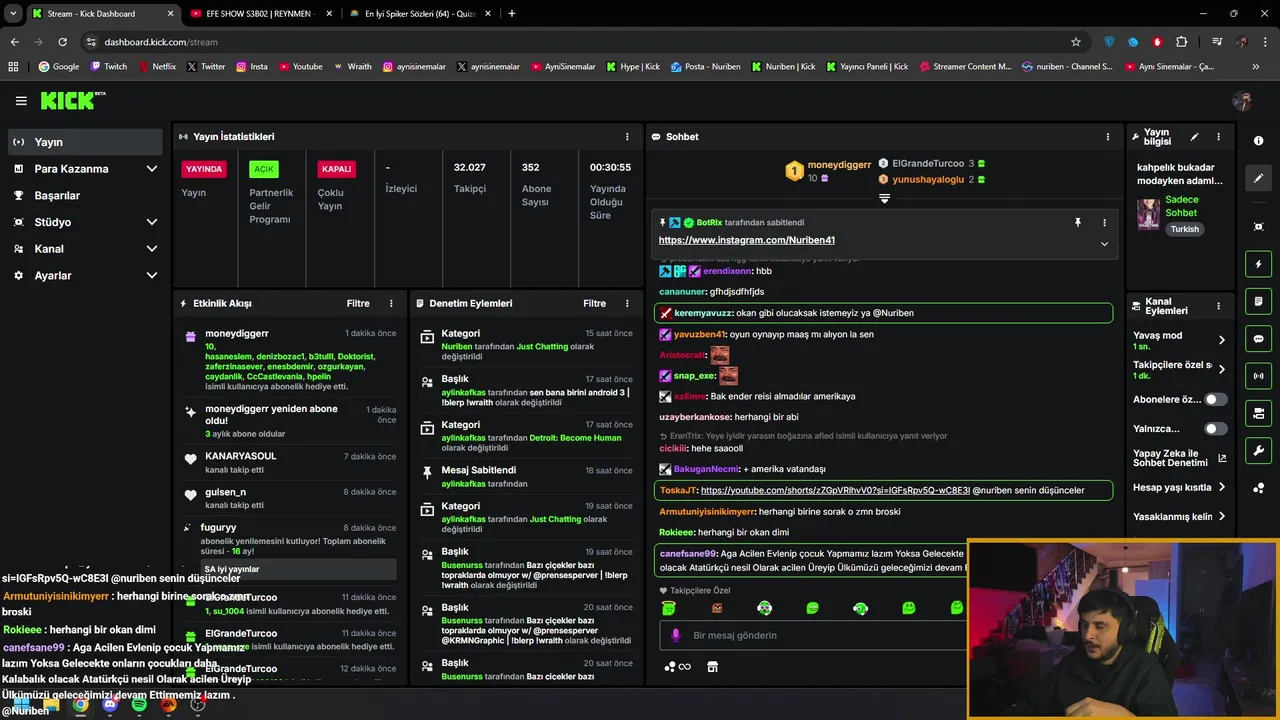Toggle the Yalnızca... chat switch

[1215, 429]
